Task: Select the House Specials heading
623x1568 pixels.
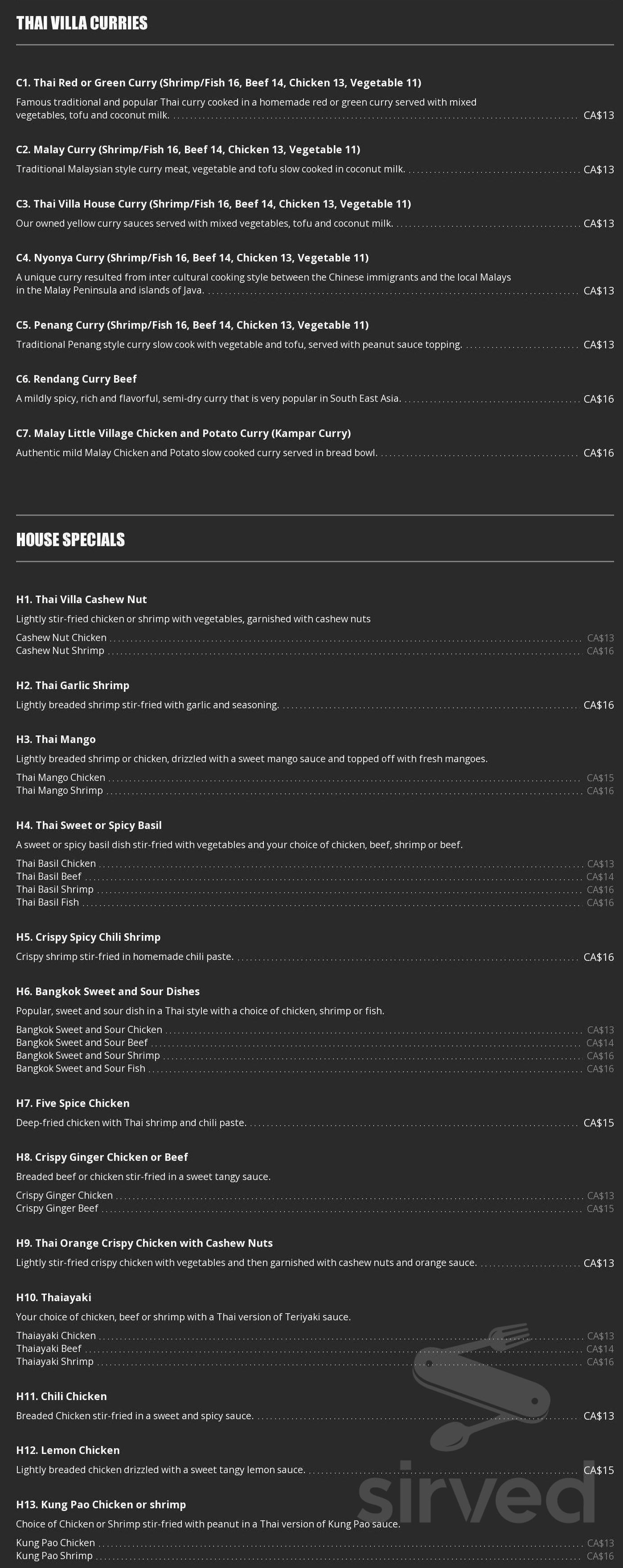Action: pyautogui.click(x=70, y=540)
